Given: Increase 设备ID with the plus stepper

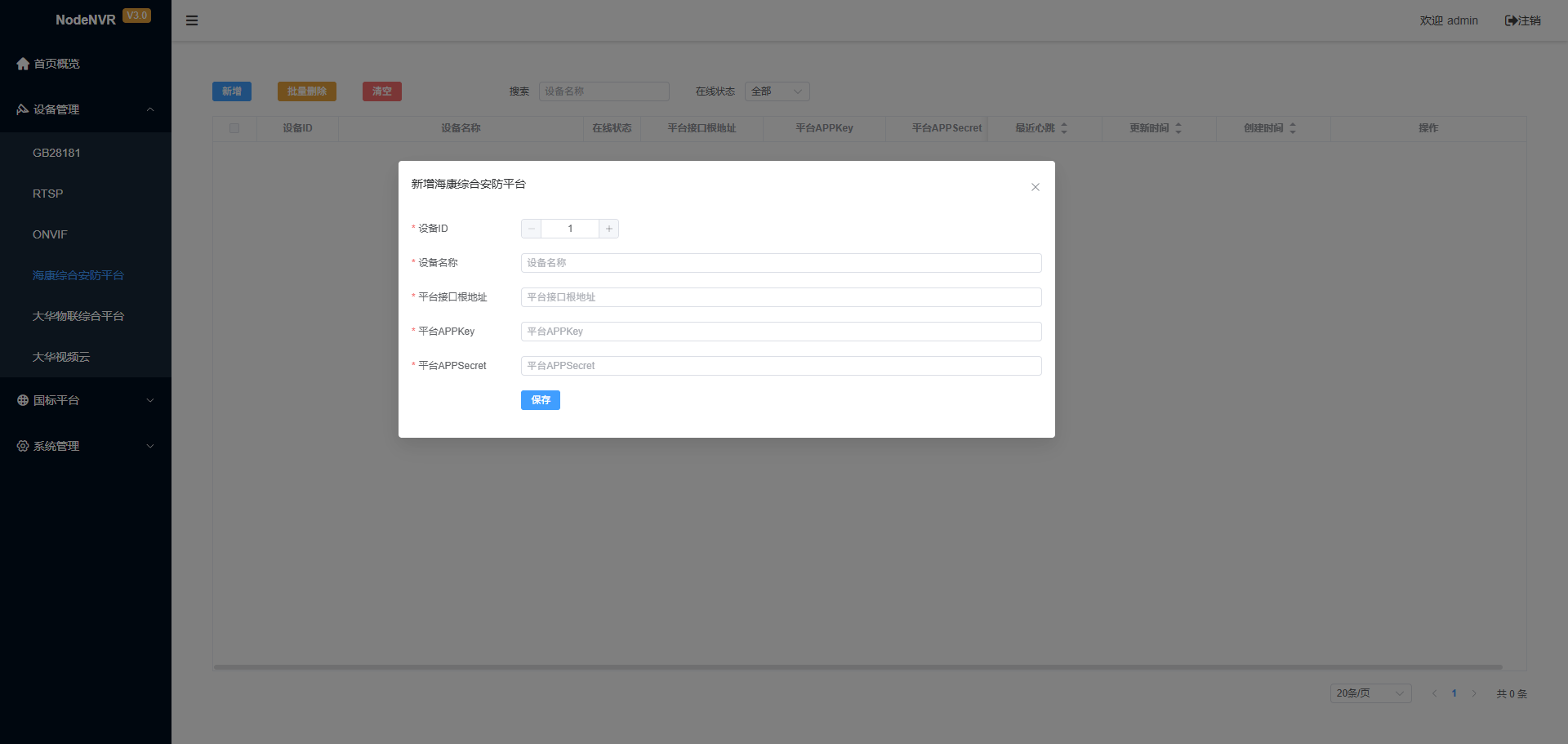Looking at the screenshot, I should [x=609, y=229].
